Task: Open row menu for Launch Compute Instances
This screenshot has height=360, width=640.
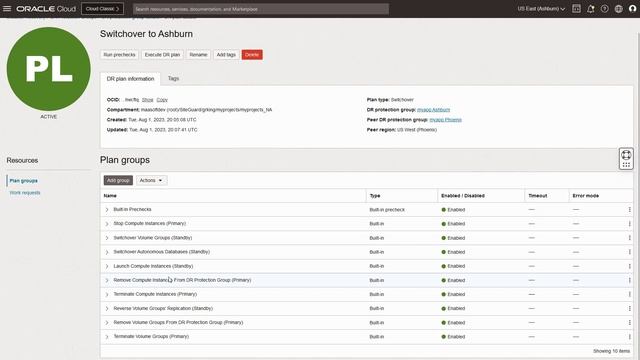Action: 629,266
